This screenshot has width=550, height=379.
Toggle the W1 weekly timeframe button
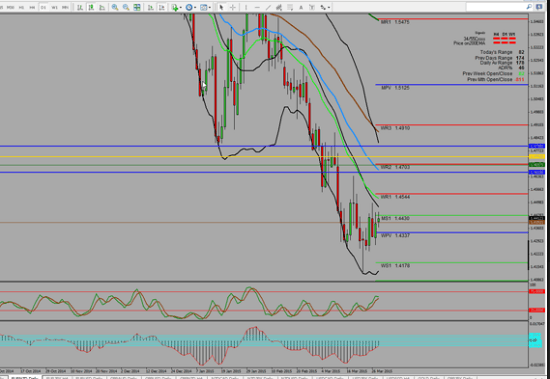(x=55, y=7)
